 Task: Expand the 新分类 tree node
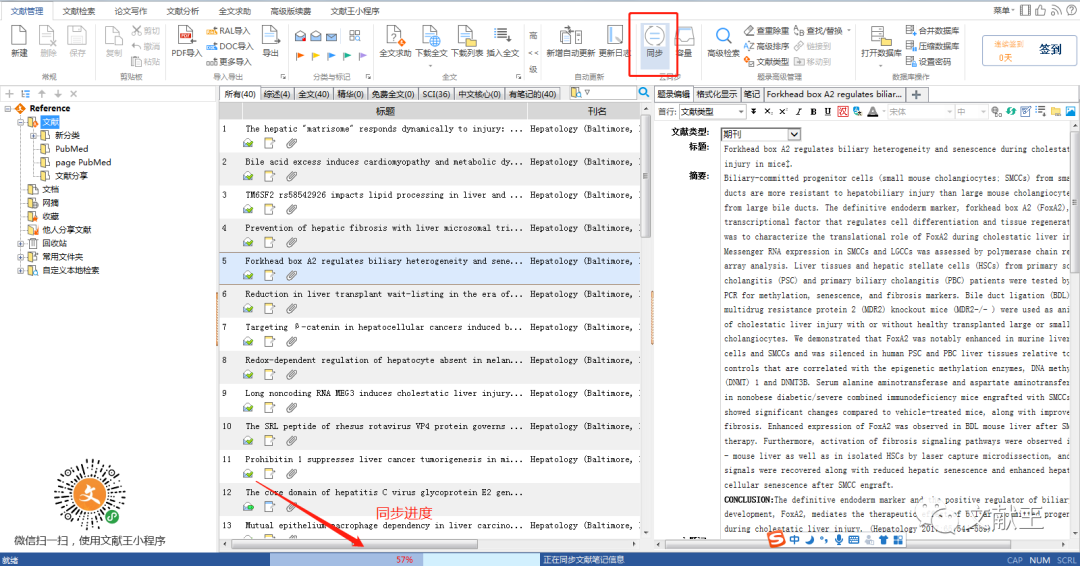click(x=33, y=136)
